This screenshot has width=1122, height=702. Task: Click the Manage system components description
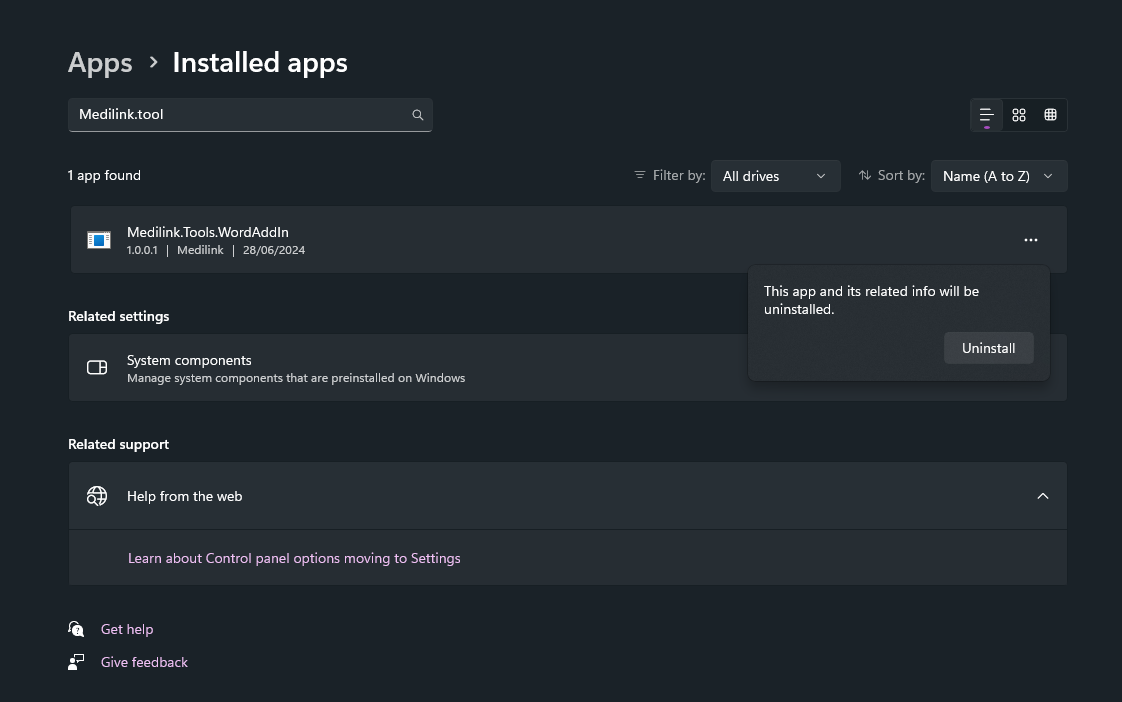pos(296,378)
